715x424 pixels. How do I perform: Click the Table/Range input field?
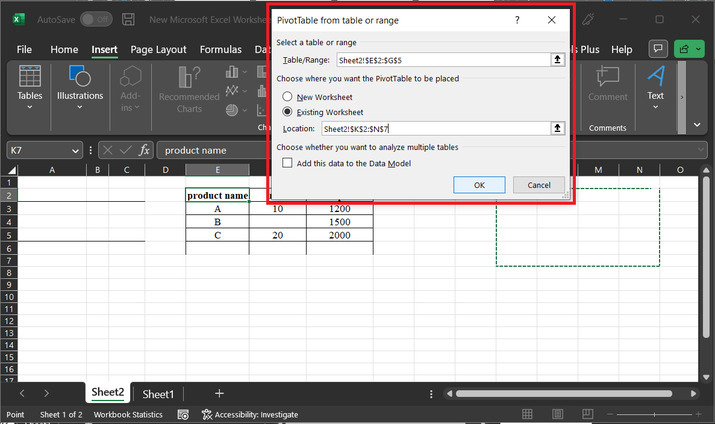click(444, 60)
